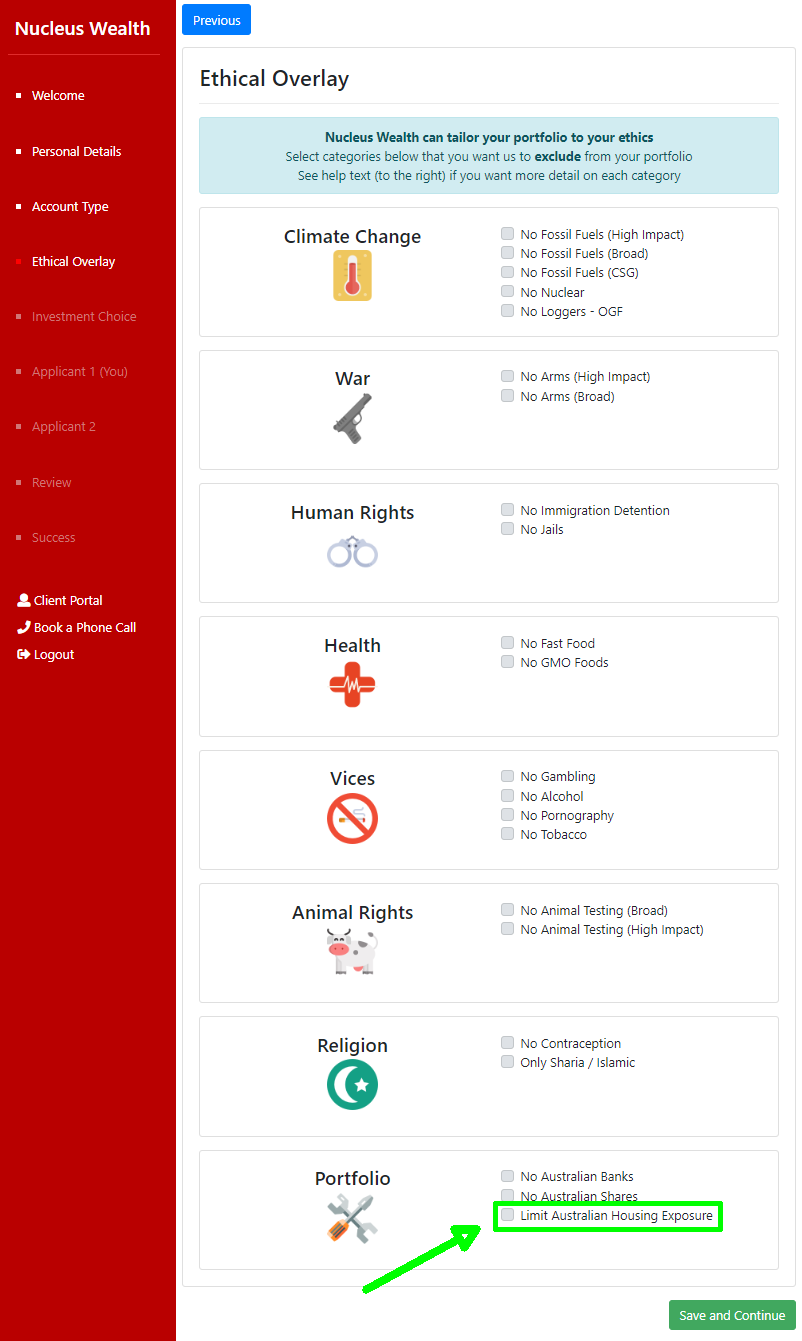Check Limit Australian Housing Exposure

pyautogui.click(x=508, y=1215)
